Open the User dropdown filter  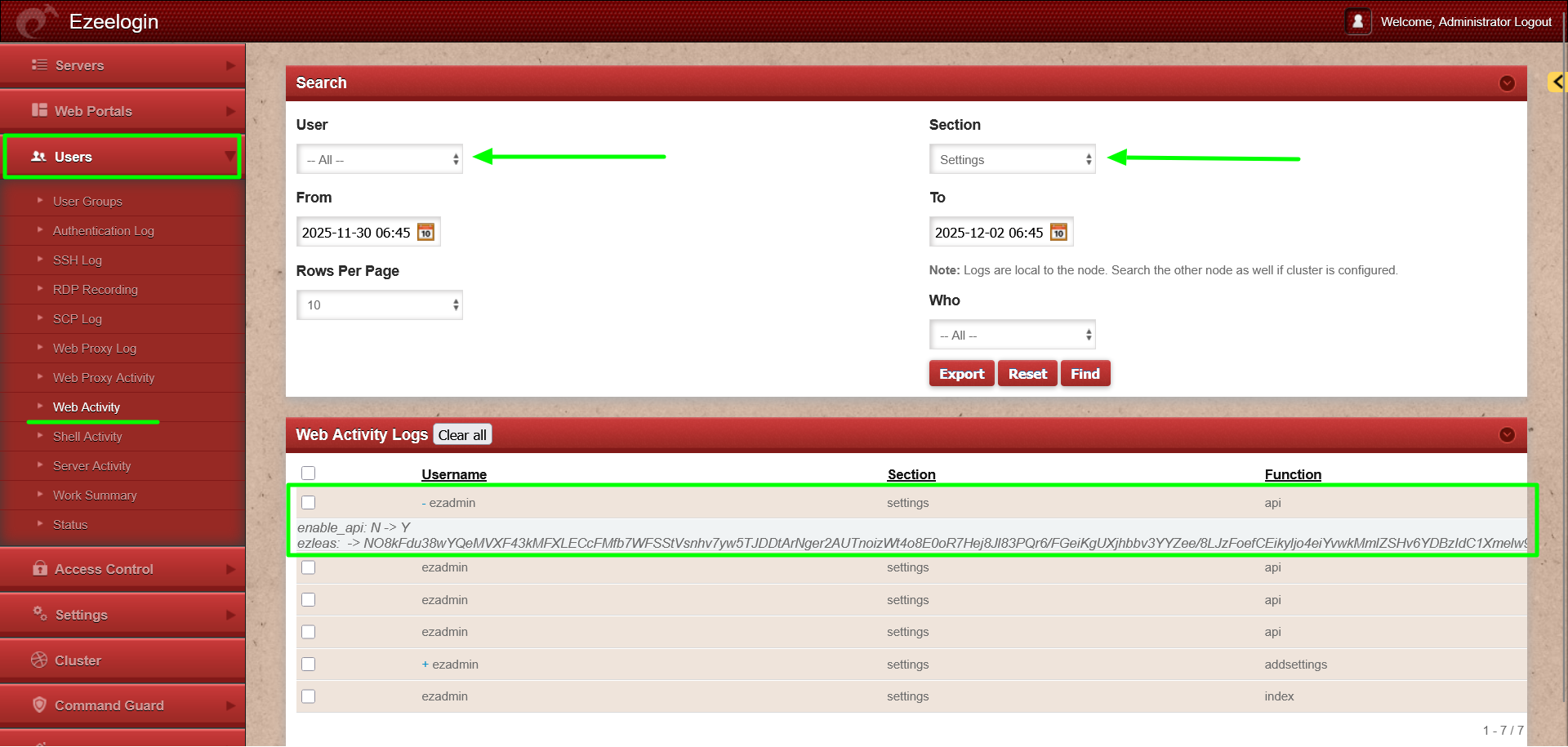[380, 160]
